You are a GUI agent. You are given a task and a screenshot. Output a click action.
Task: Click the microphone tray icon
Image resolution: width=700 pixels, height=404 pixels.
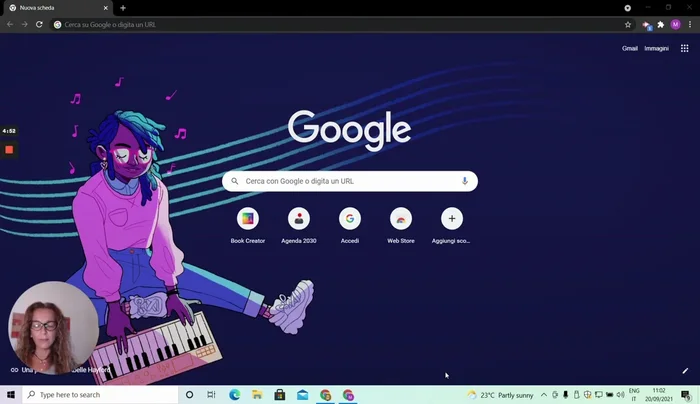(x=565, y=395)
